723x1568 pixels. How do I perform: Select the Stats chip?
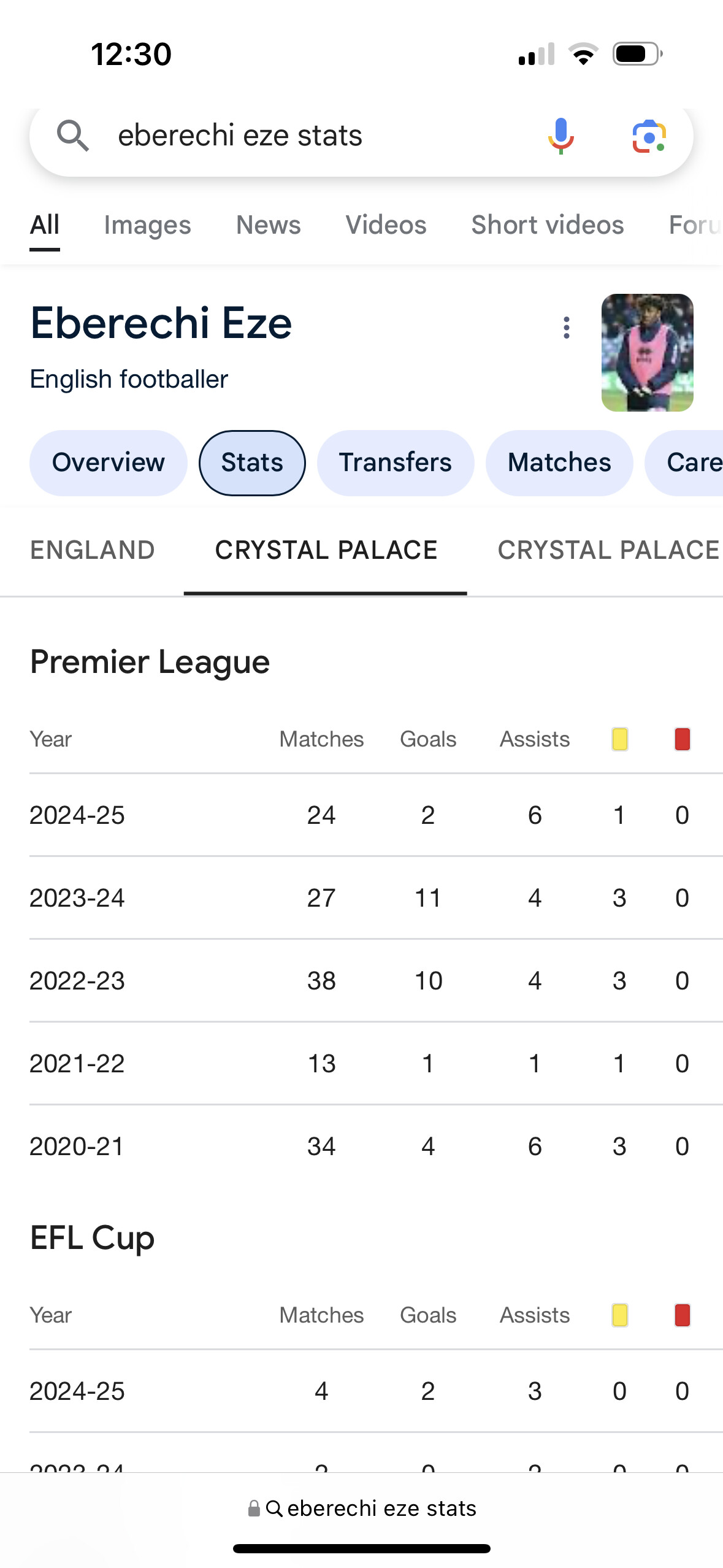(x=252, y=463)
